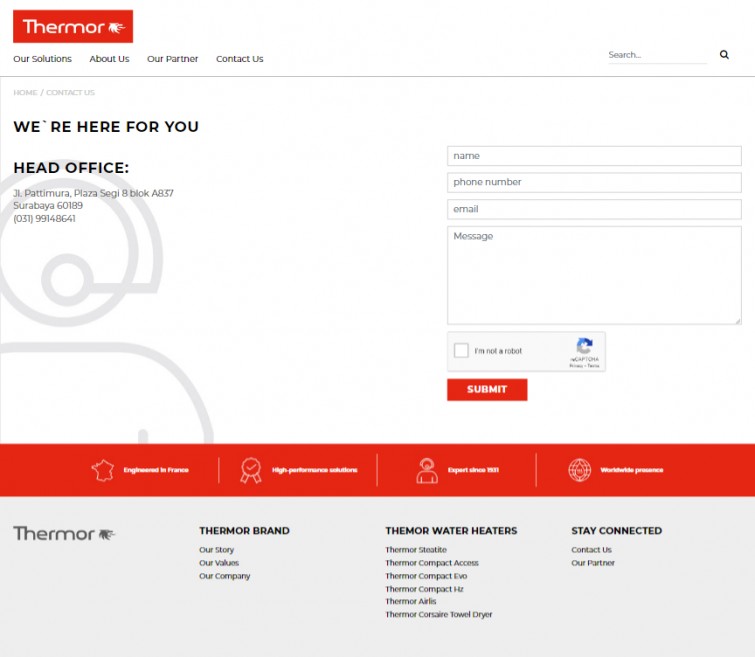Click the STAY CONNECTED heading

616,531
